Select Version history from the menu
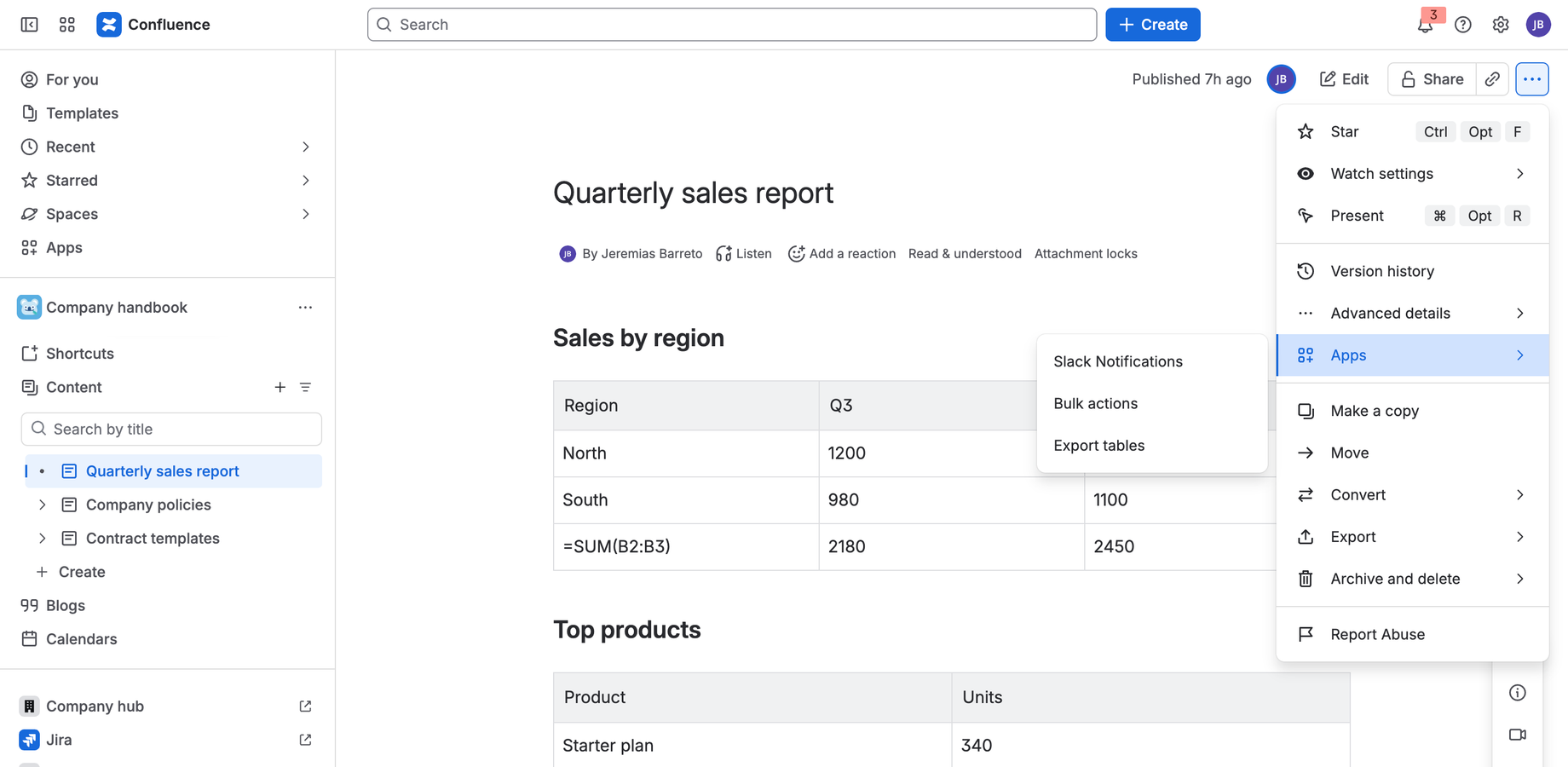This screenshot has width=1568, height=767. pos(1412,271)
